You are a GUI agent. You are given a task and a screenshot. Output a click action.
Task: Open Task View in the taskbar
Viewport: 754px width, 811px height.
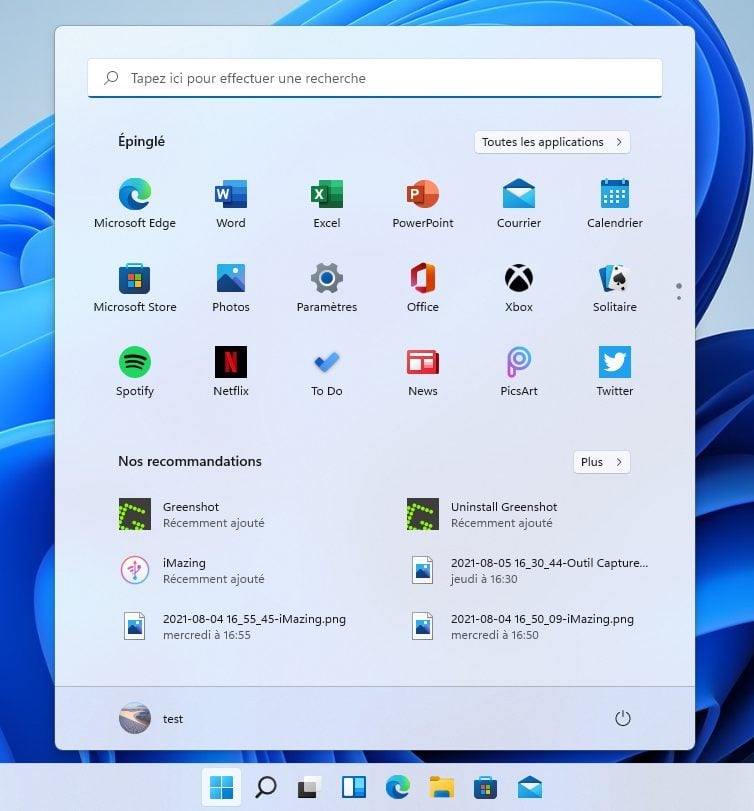309,787
